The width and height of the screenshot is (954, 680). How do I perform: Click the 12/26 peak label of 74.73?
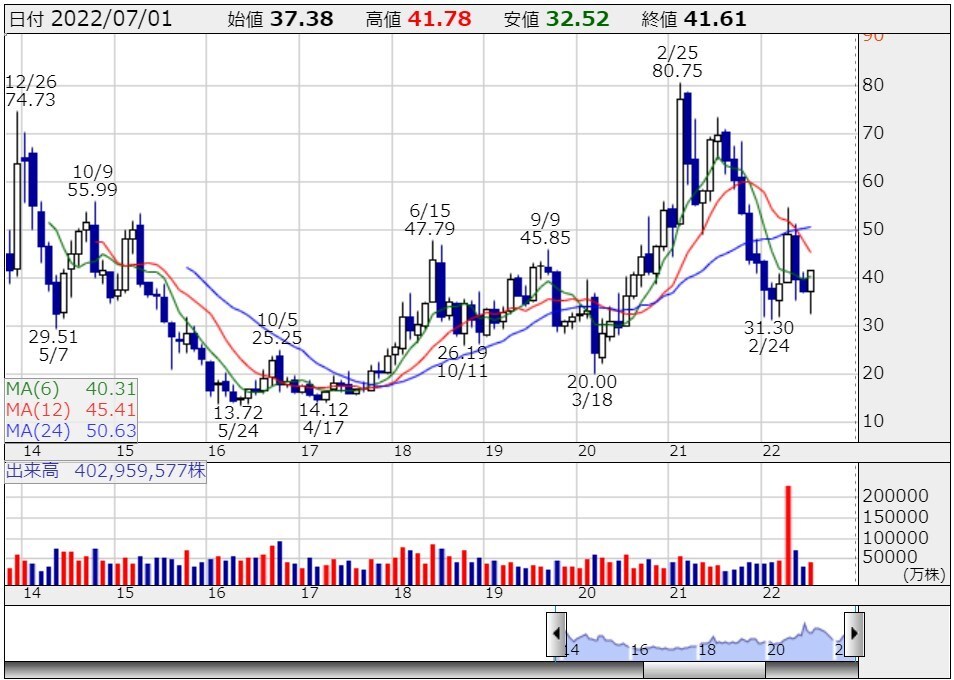(x=30, y=91)
